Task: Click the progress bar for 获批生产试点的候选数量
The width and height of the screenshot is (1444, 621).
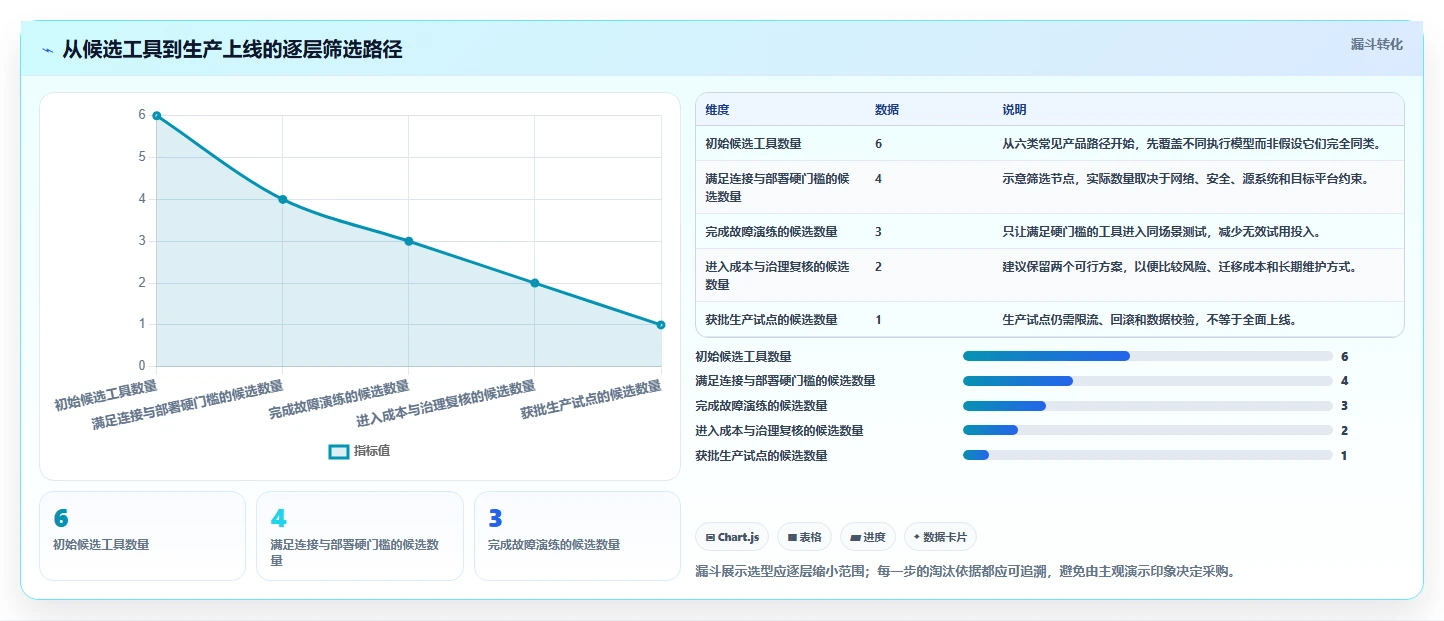Action: pyautogui.click(x=1148, y=456)
